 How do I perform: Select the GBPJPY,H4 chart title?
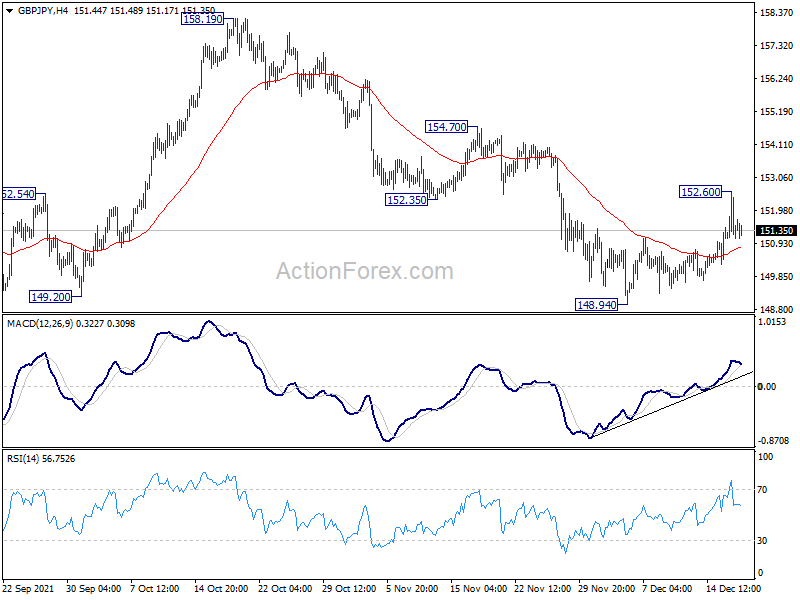tap(42, 10)
